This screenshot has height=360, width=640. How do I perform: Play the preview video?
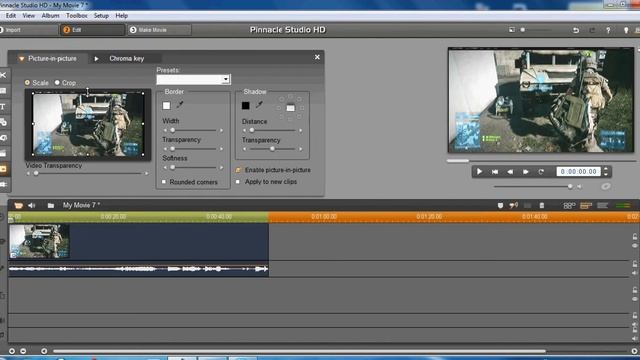479,172
